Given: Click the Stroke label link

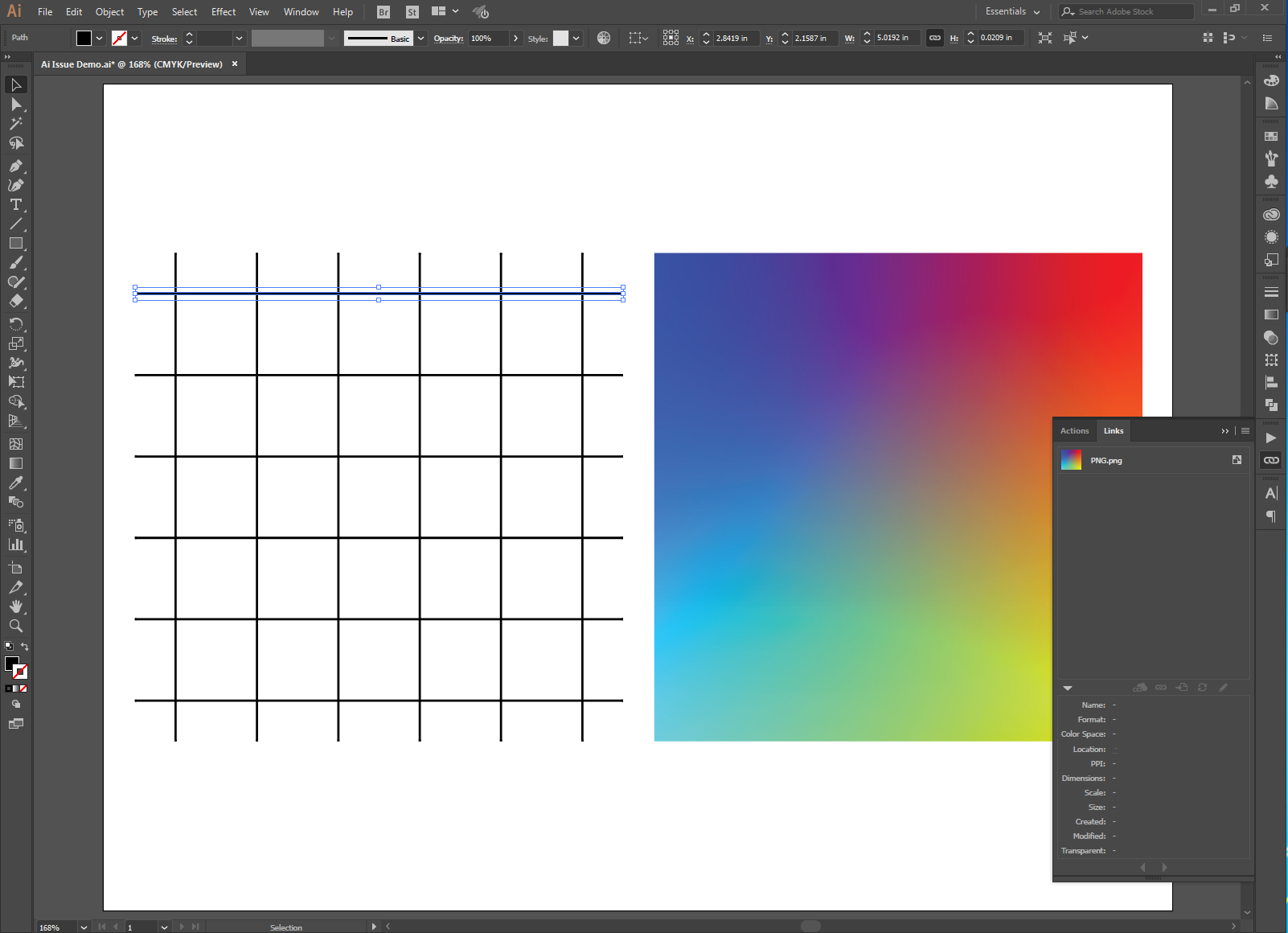Looking at the screenshot, I should (x=164, y=39).
